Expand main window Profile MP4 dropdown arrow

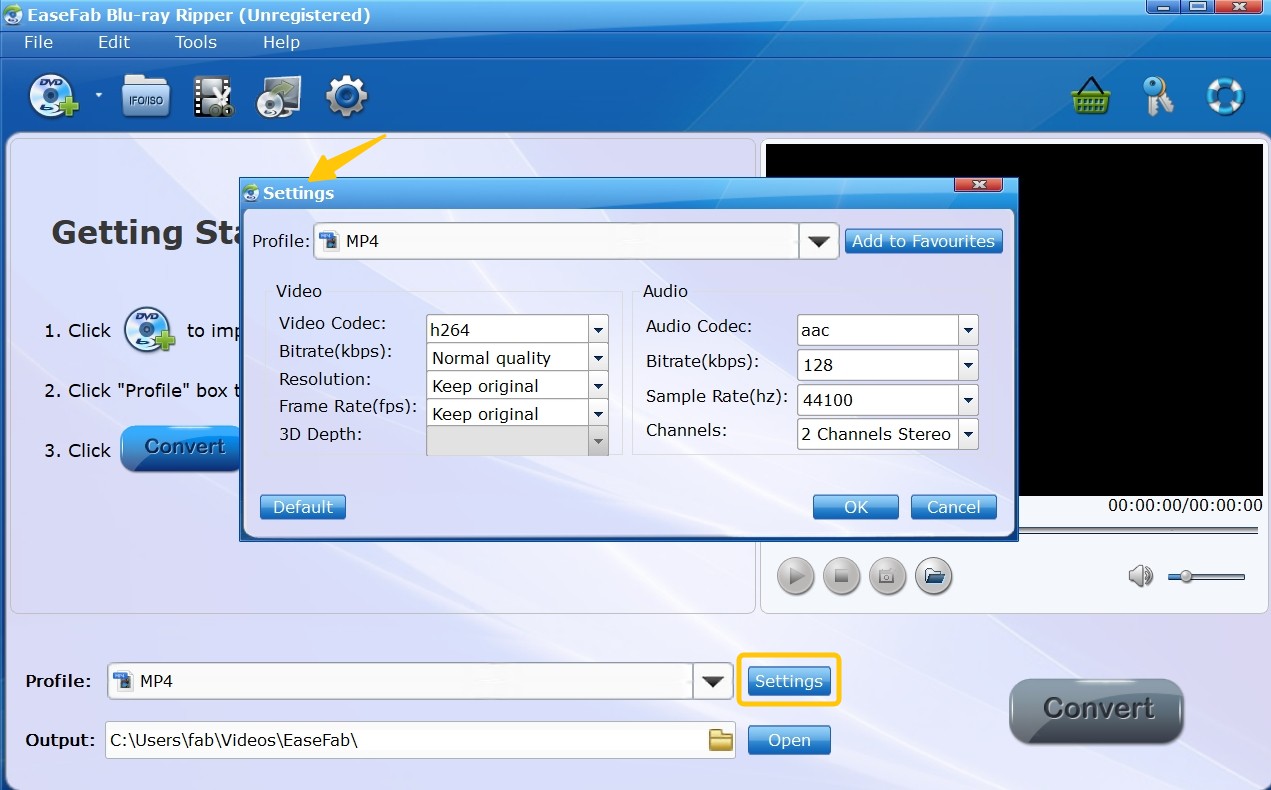pyautogui.click(x=712, y=682)
